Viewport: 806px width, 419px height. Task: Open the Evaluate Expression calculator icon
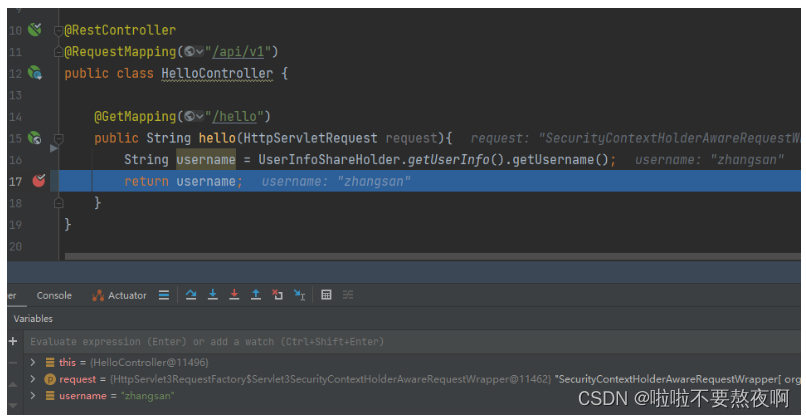click(326, 295)
